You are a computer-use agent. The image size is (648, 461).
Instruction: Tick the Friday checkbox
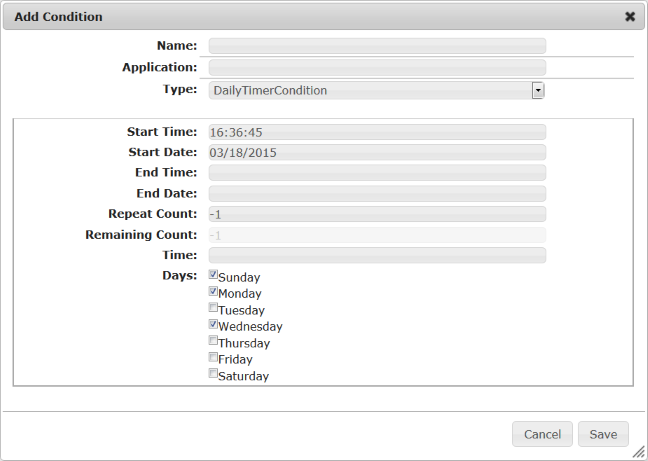pos(213,357)
